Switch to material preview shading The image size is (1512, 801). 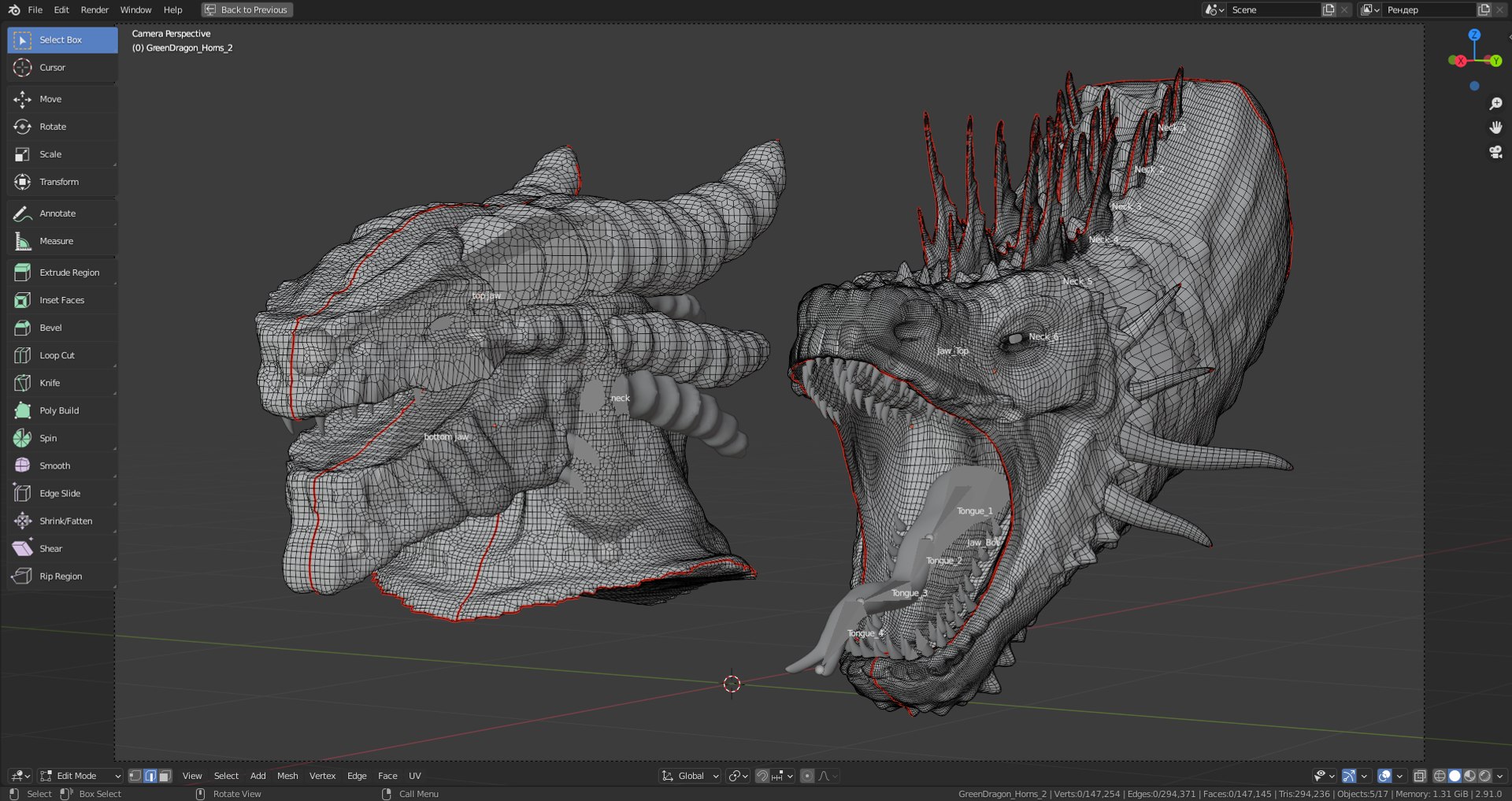[1469, 776]
